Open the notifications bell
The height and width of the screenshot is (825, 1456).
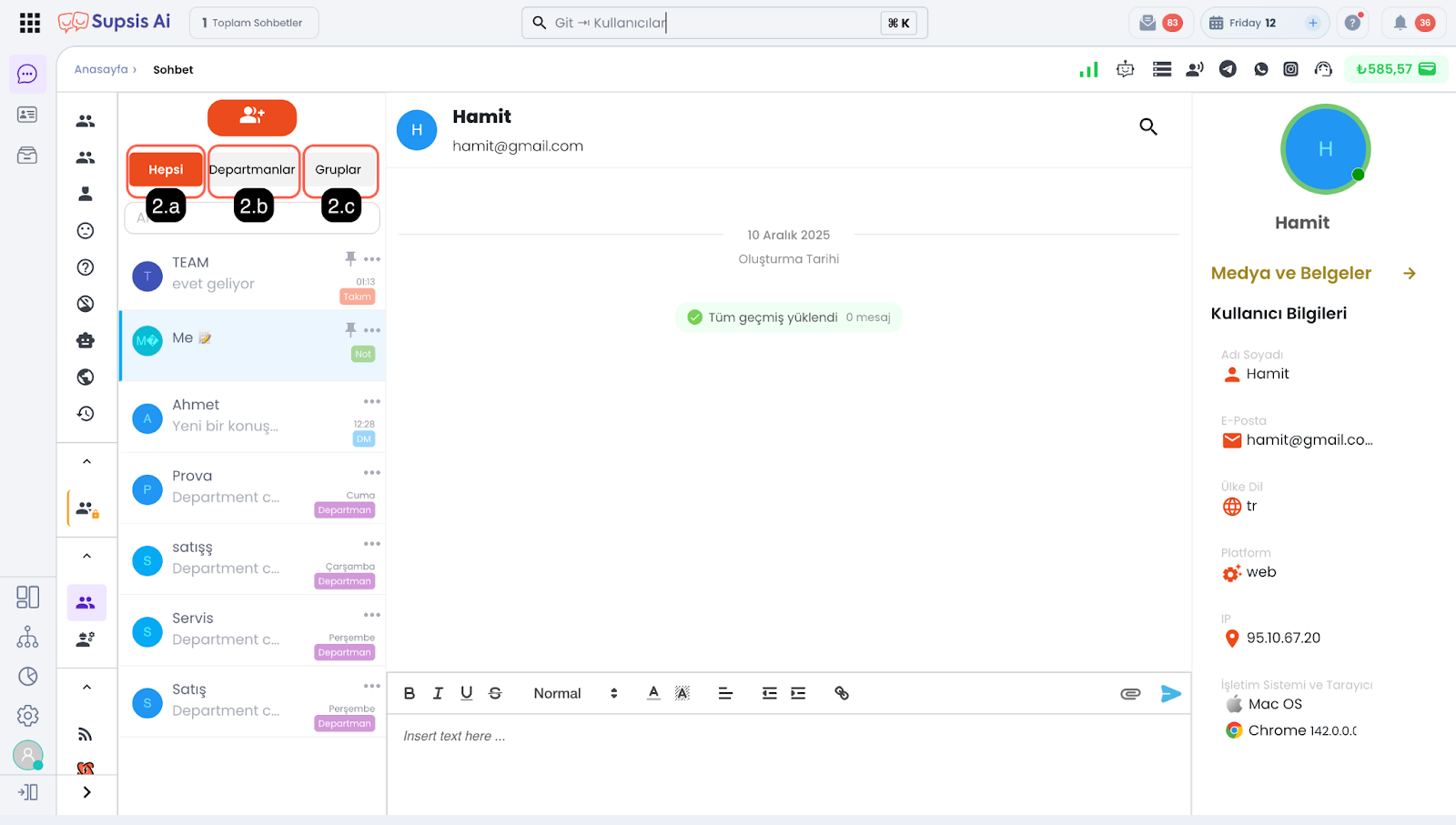pos(1400,23)
